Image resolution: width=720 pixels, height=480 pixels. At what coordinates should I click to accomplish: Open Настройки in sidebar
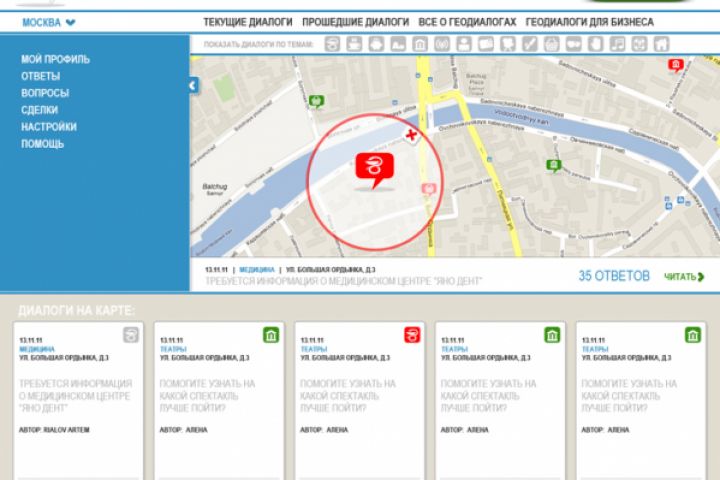[49, 127]
